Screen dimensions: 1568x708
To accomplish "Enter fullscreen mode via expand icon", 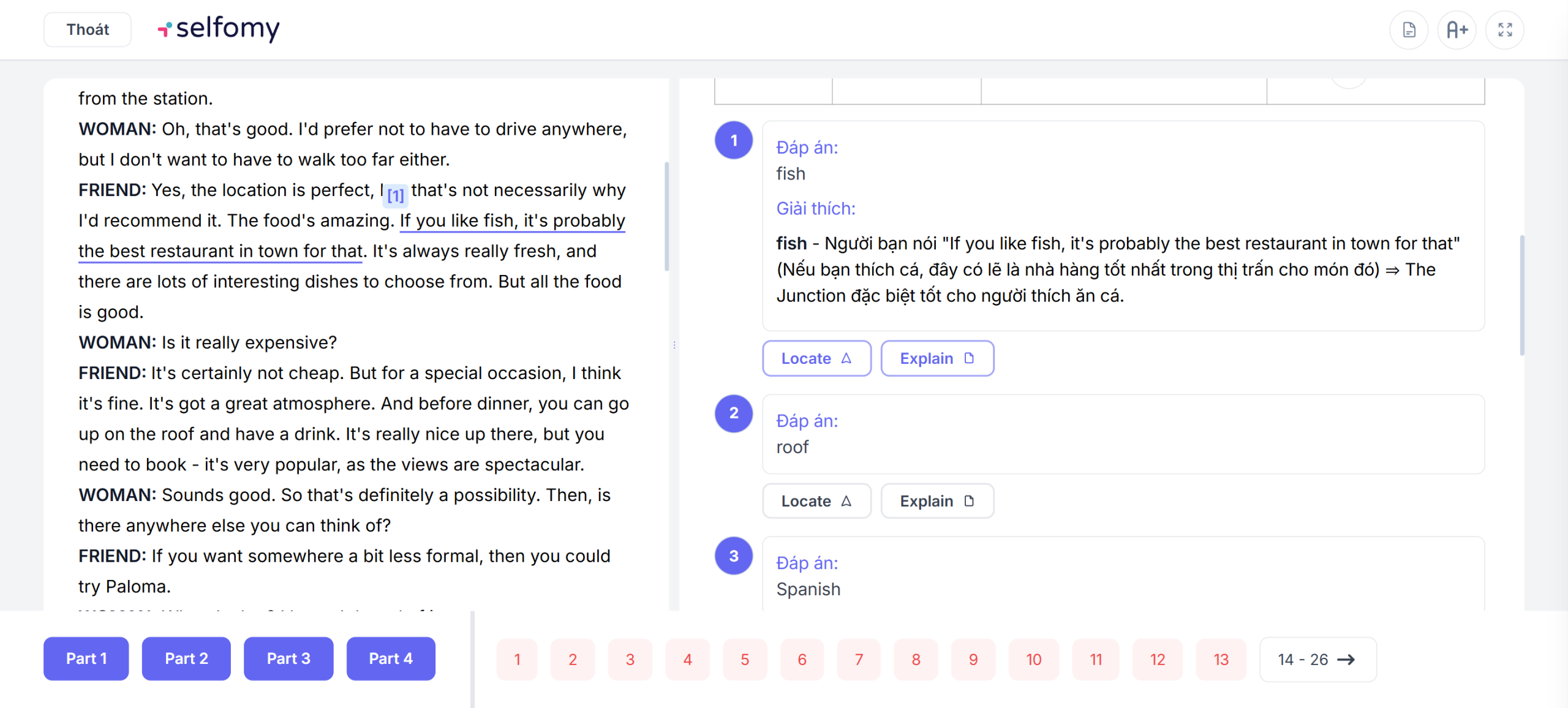I will [1505, 29].
